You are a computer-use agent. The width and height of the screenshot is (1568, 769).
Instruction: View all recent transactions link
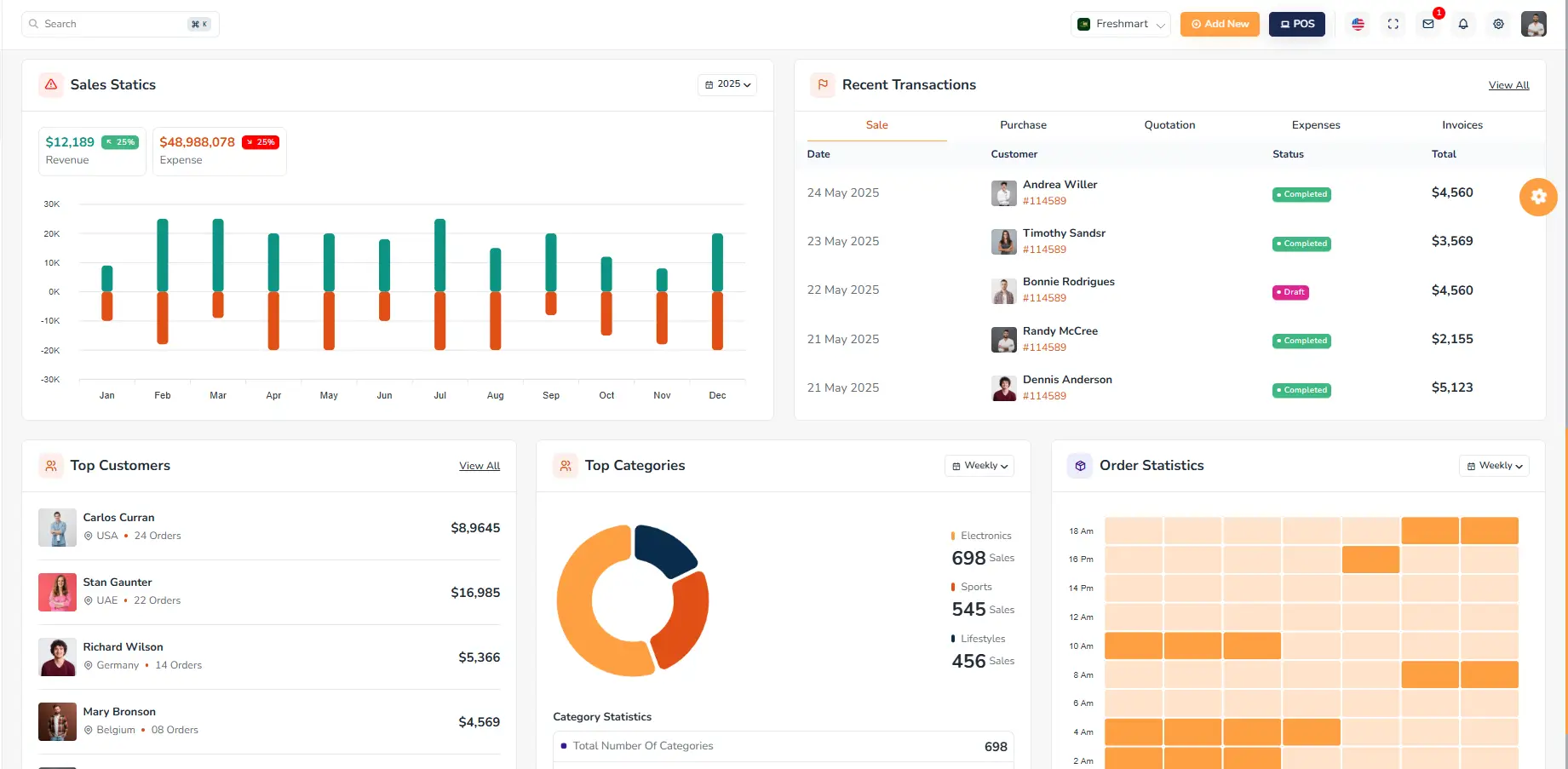pos(1508,85)
